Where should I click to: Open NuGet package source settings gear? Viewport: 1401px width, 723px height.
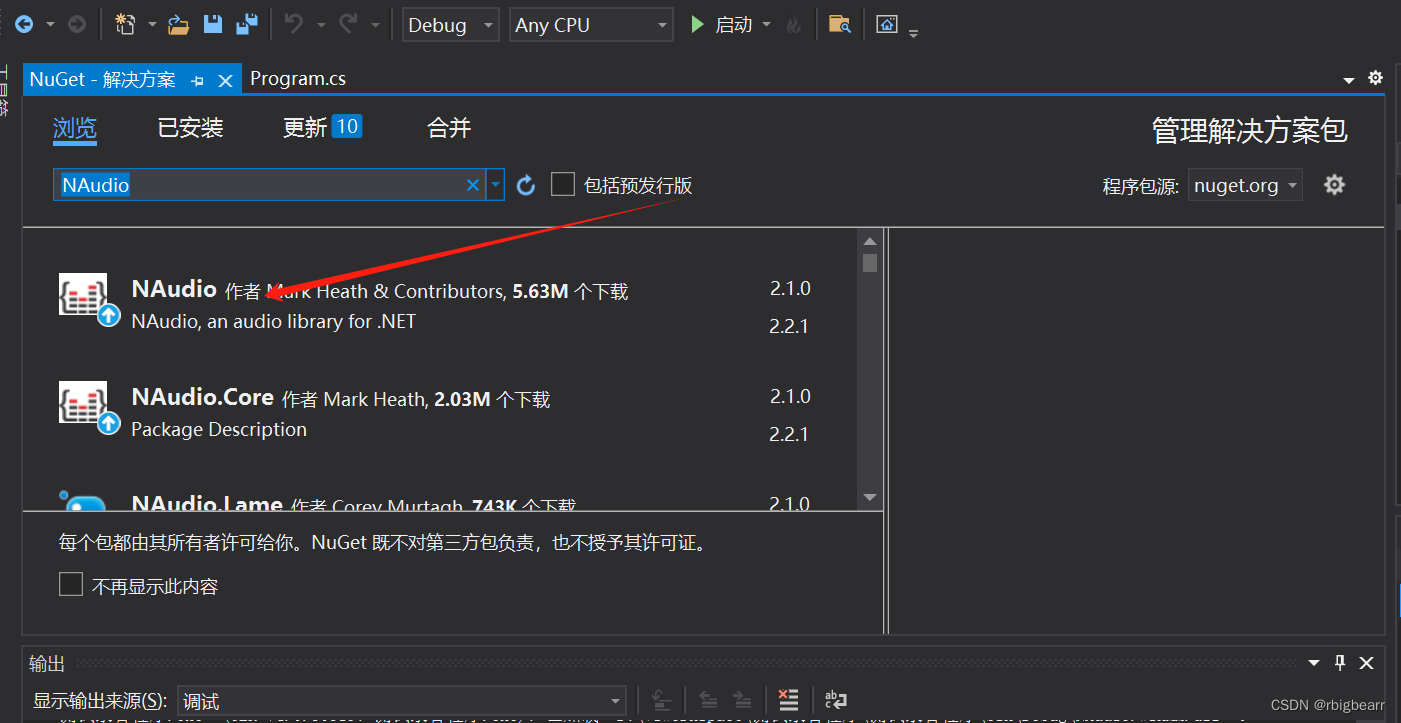[1335, 184]
